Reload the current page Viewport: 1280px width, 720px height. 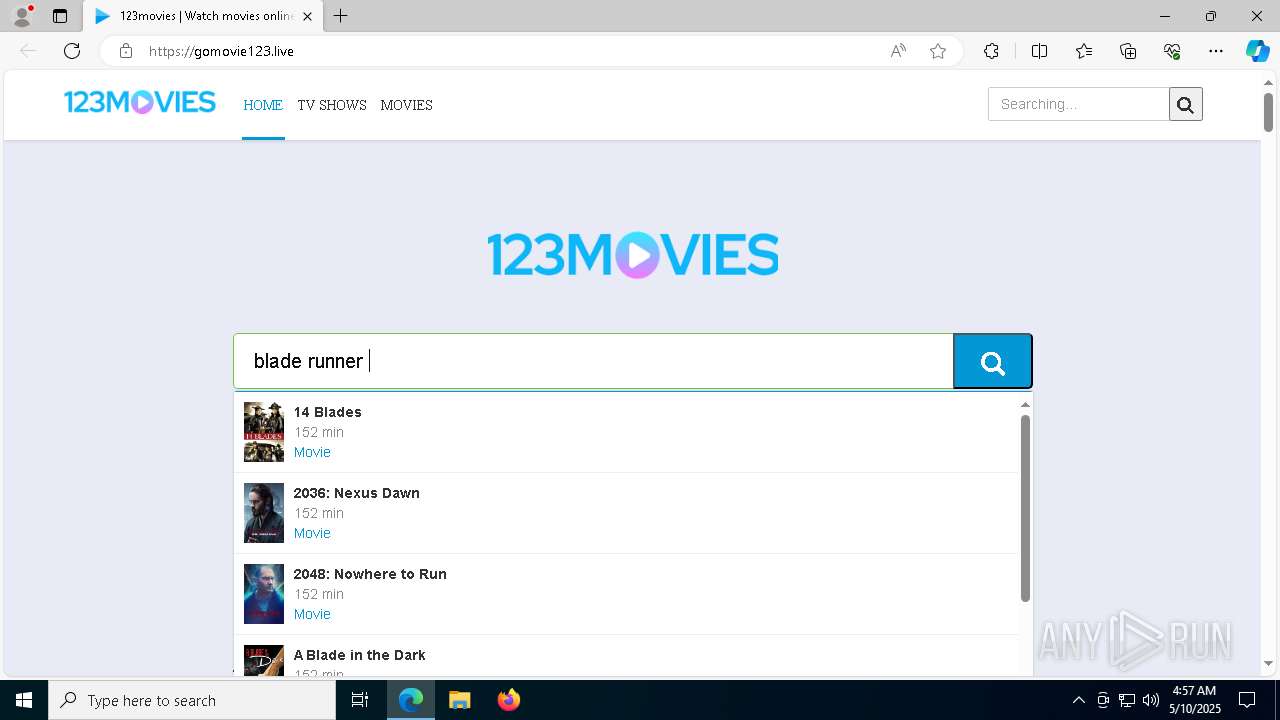(72, 51)
